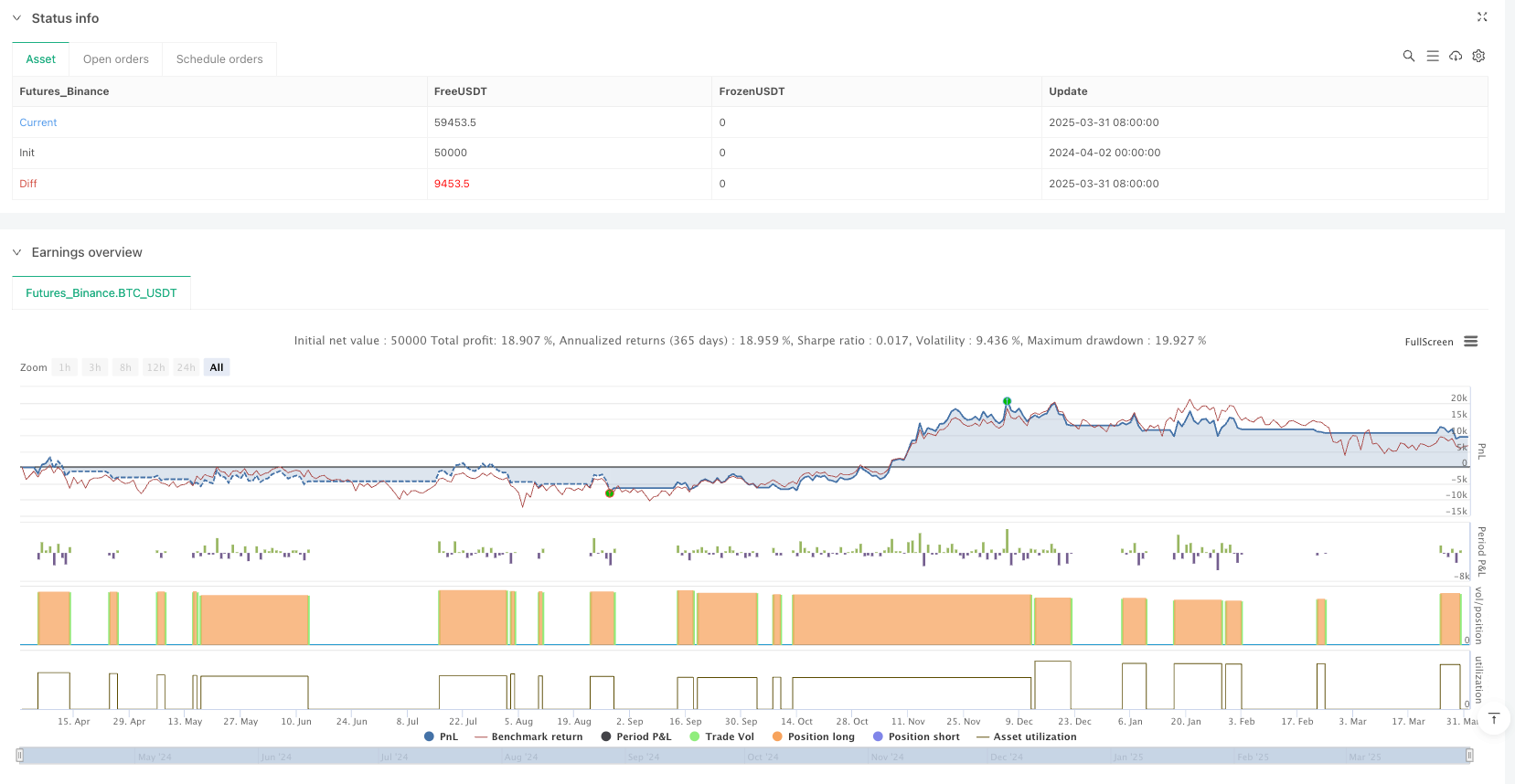Image resolution: width=1515 pixels, height=784 pixels.
Task: Open the settings gear icon
Action: pyautogui.click(x=1478, y=56)
